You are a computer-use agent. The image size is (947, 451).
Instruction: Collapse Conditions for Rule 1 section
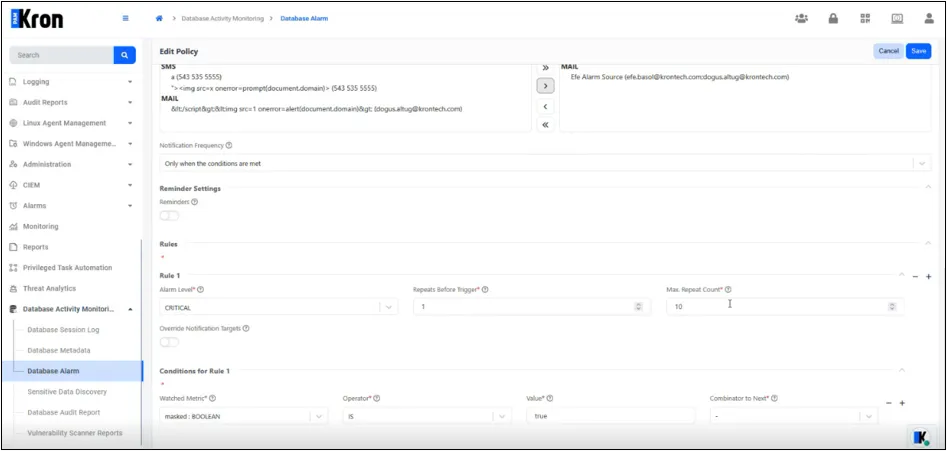pyautogui.click(x=902, y=370)
